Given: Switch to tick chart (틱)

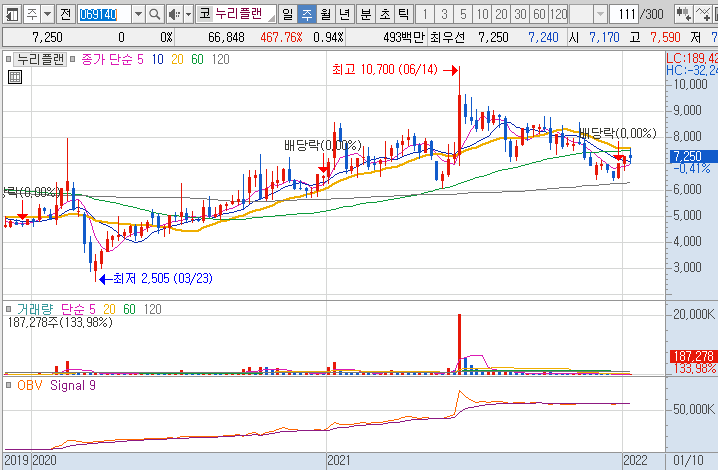Looking at the screenshot, I should click(403, 15).
